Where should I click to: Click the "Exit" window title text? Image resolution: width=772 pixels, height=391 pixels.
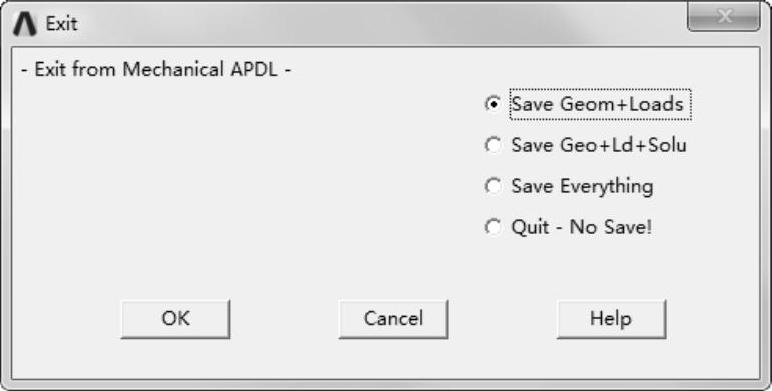point(61,24)
